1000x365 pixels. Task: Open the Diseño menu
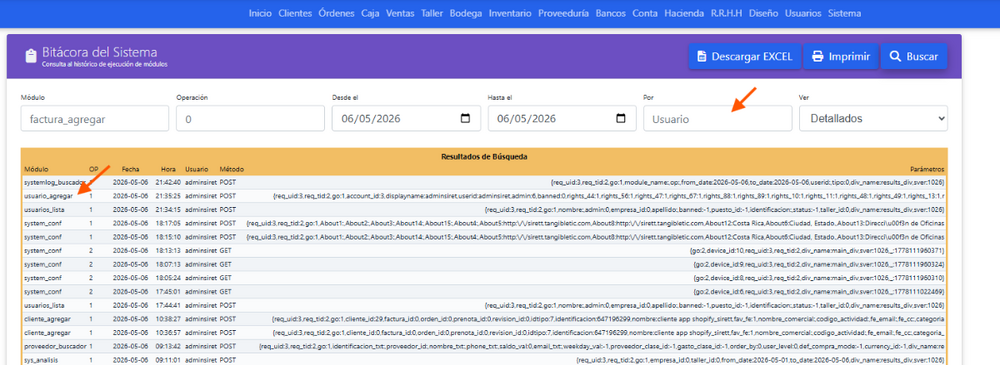764,13
